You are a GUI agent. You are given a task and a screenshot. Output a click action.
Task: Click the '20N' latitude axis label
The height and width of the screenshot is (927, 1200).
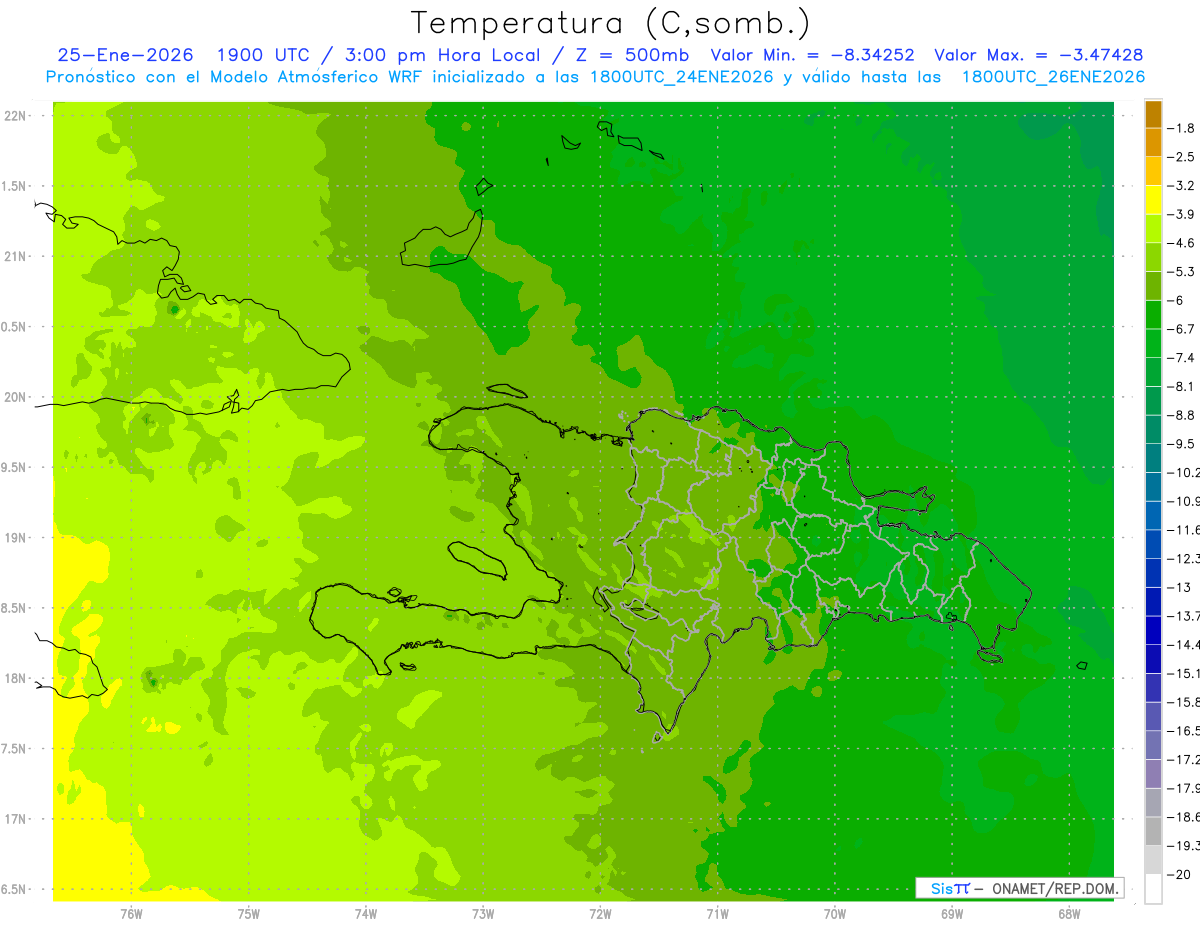point(14,397)
